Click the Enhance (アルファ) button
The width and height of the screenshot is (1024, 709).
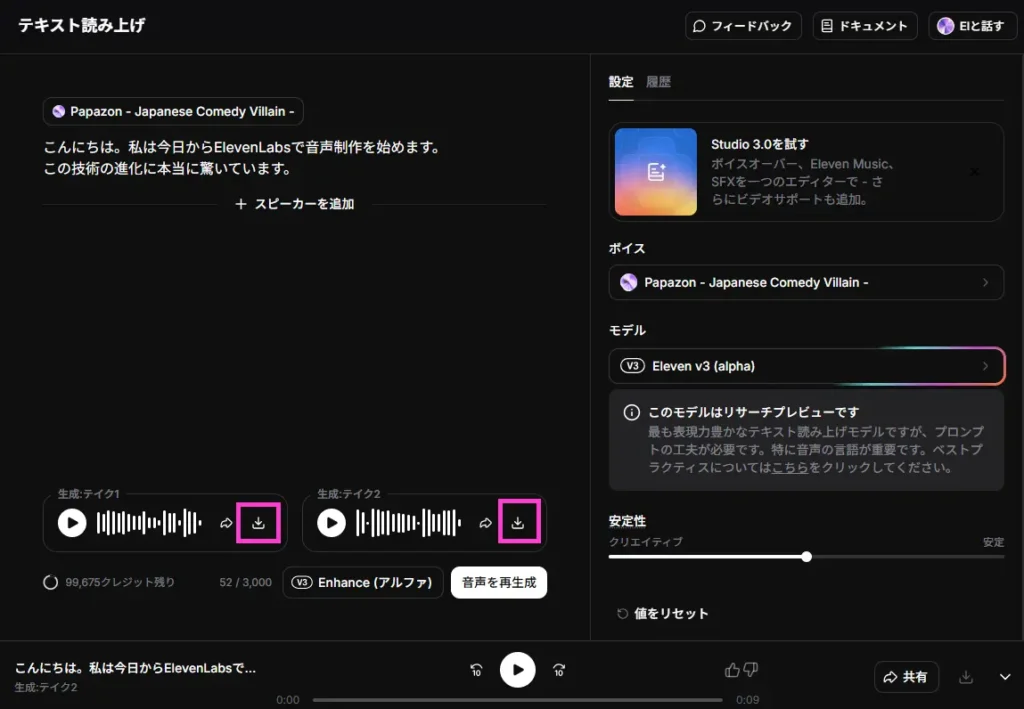362,582
